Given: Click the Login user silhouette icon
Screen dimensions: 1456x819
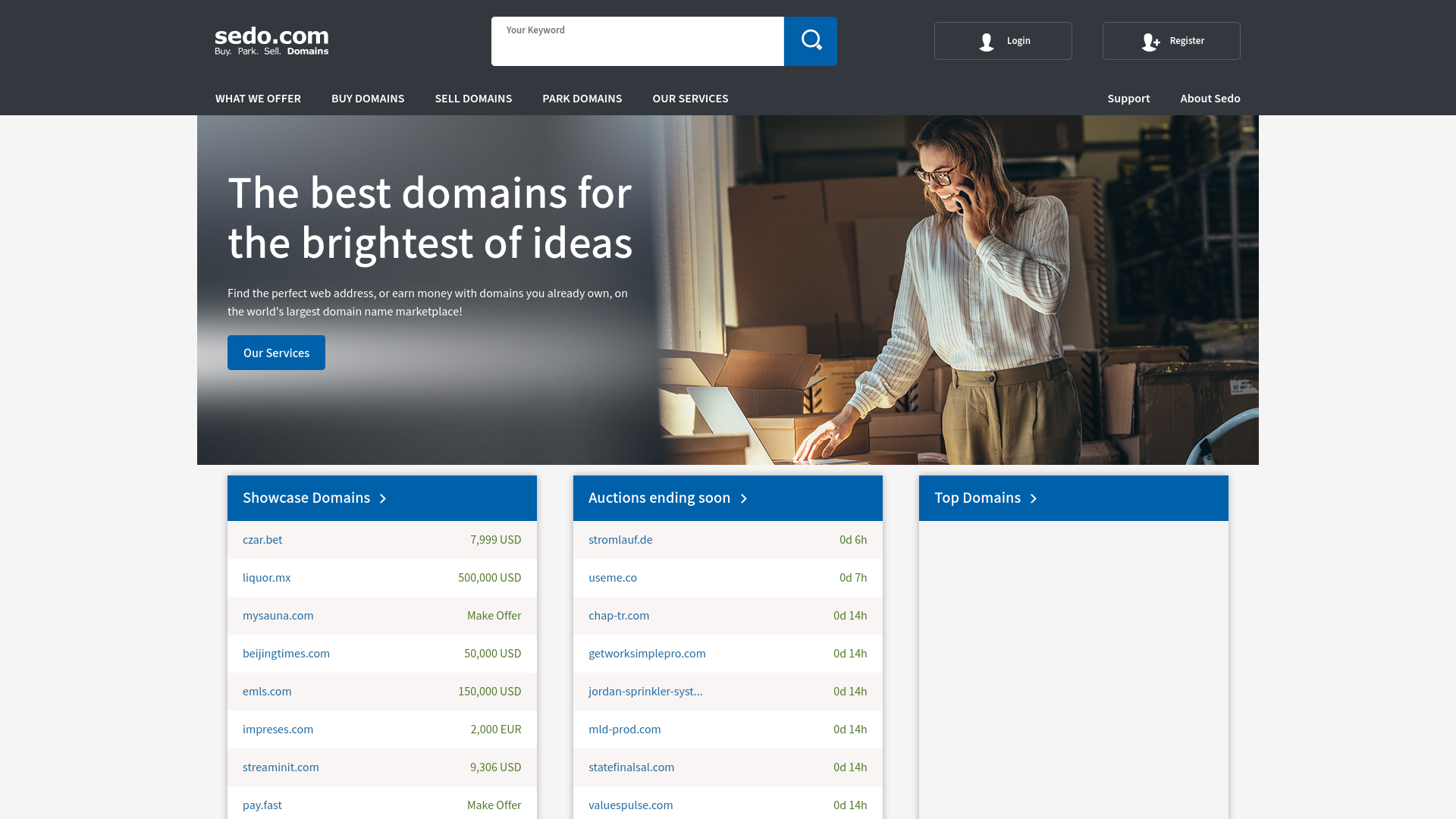Looking at the screenshot, I should pyautogui.click(x=987, y=42).
